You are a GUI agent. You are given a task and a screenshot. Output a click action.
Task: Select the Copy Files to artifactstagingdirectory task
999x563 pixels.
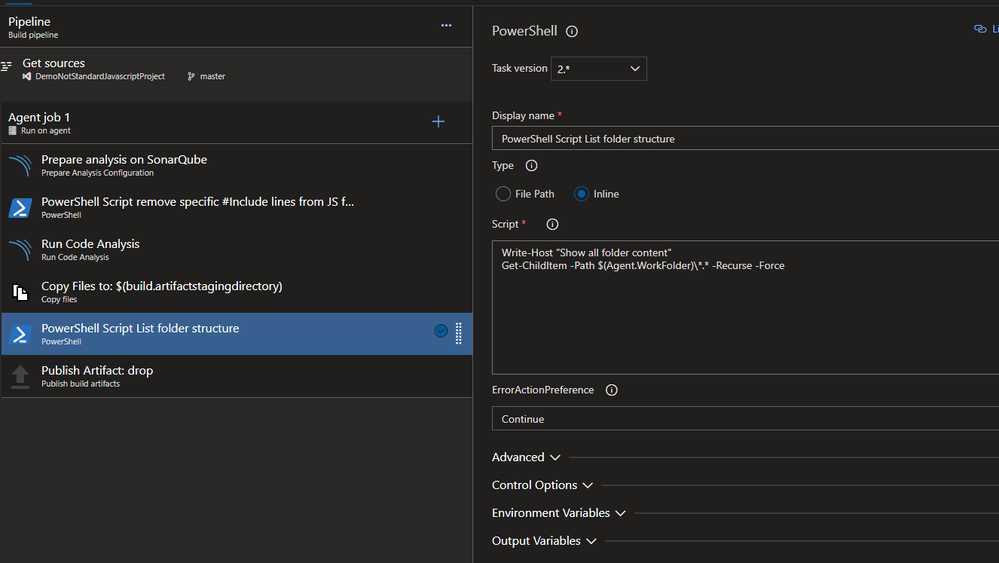(236, 292)
